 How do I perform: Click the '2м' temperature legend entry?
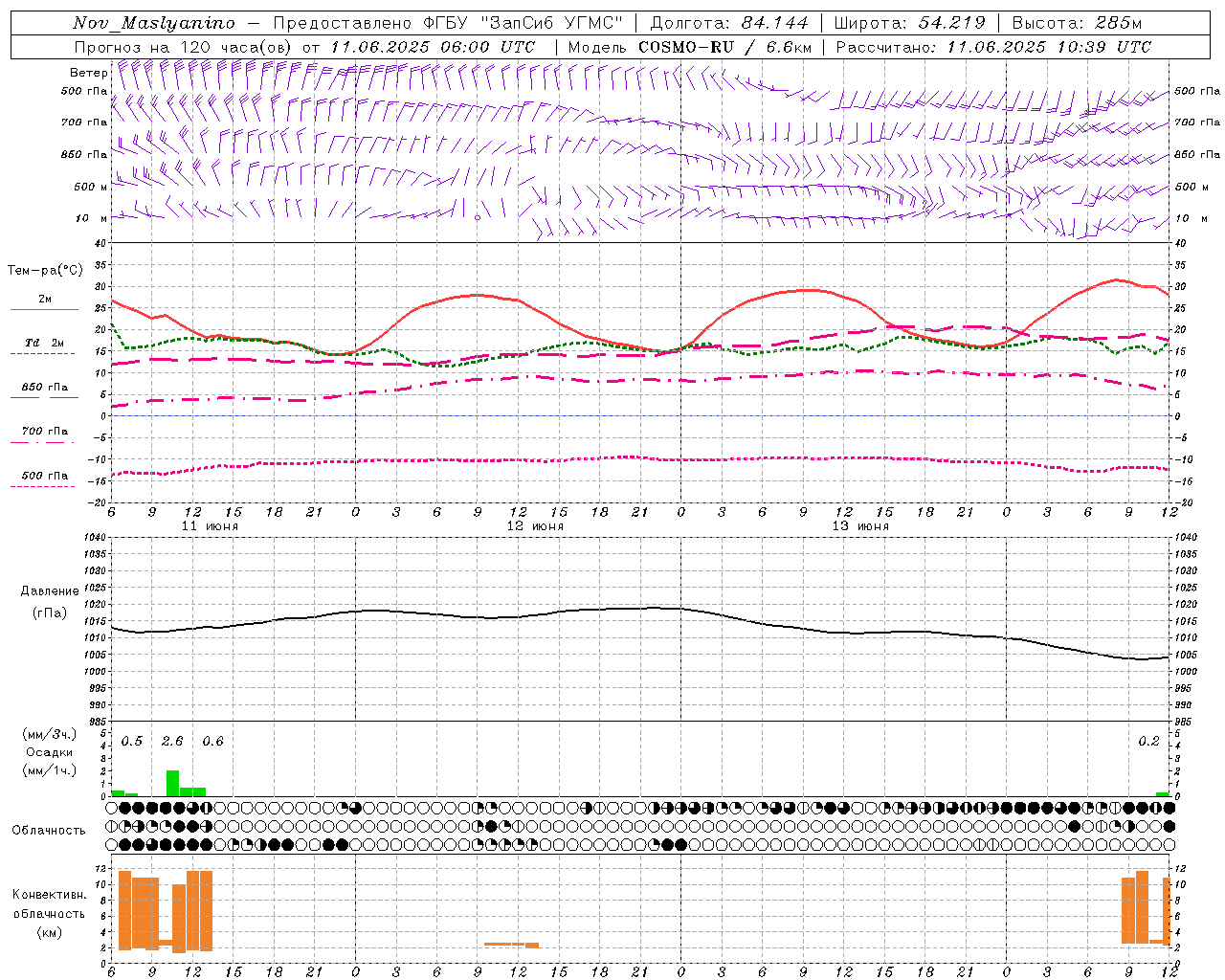45,300
